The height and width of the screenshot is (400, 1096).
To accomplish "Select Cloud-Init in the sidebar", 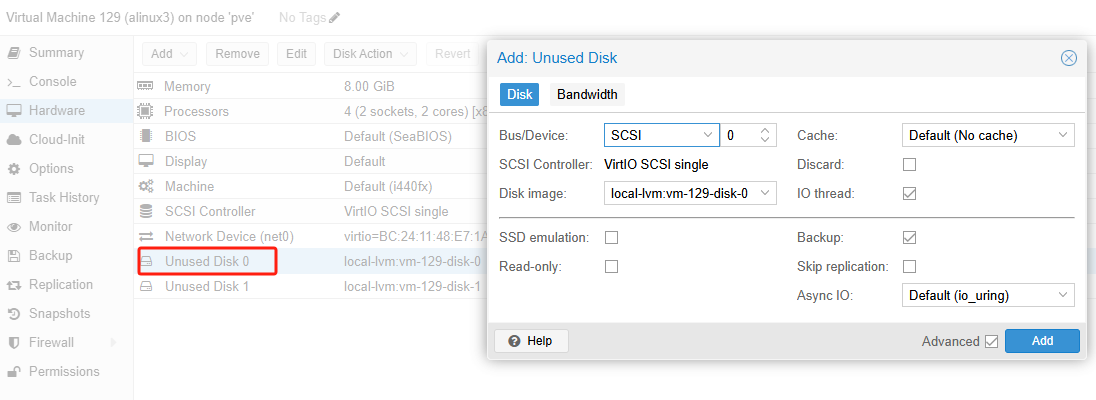I will click(59, 140).
